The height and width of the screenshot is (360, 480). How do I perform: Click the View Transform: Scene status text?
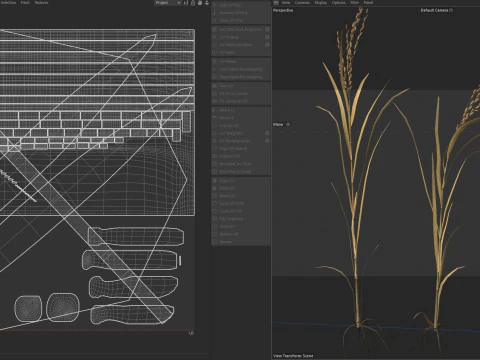point(293,356)
